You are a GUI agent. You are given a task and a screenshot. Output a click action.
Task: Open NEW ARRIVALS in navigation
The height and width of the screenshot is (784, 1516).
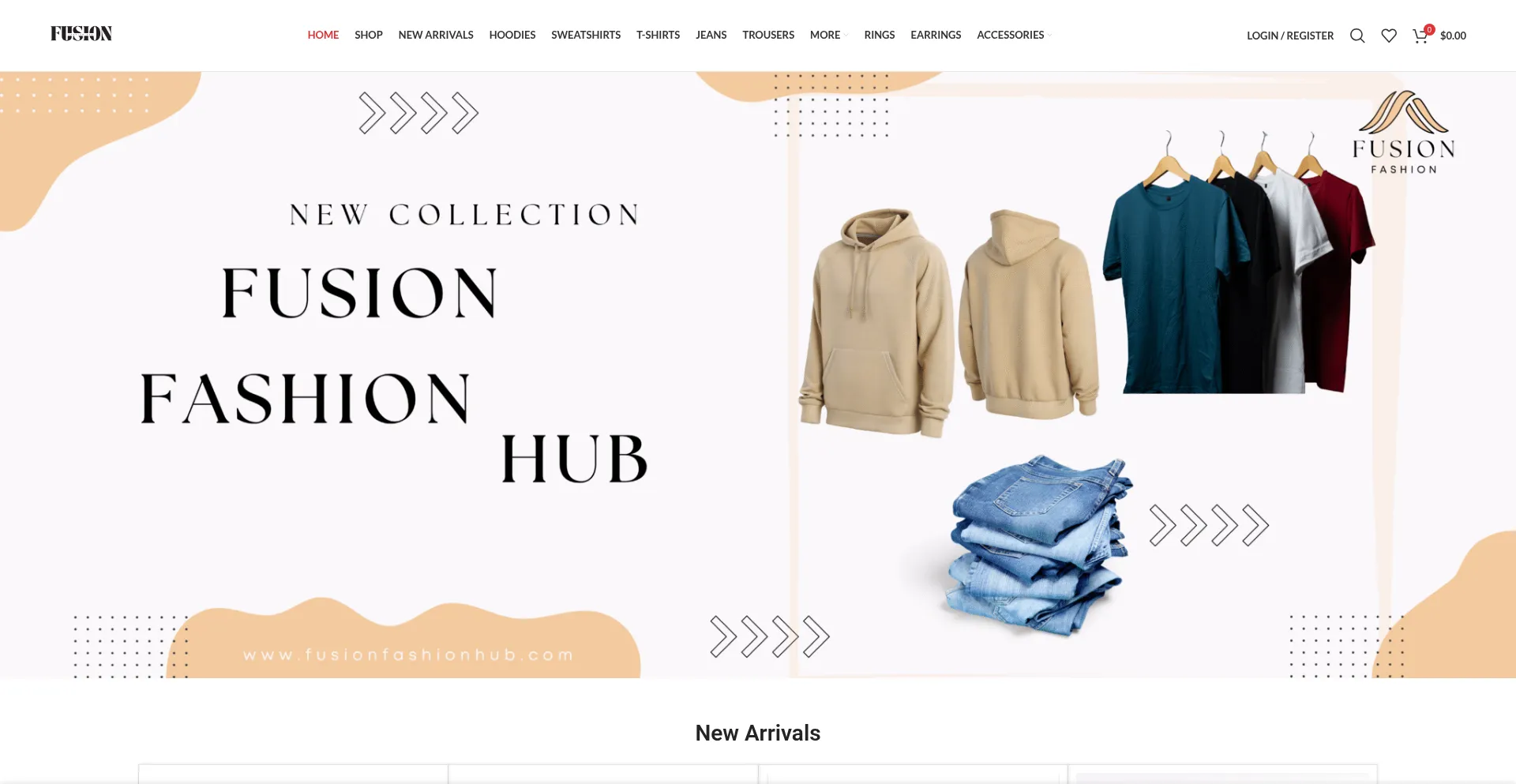(436, 35)
